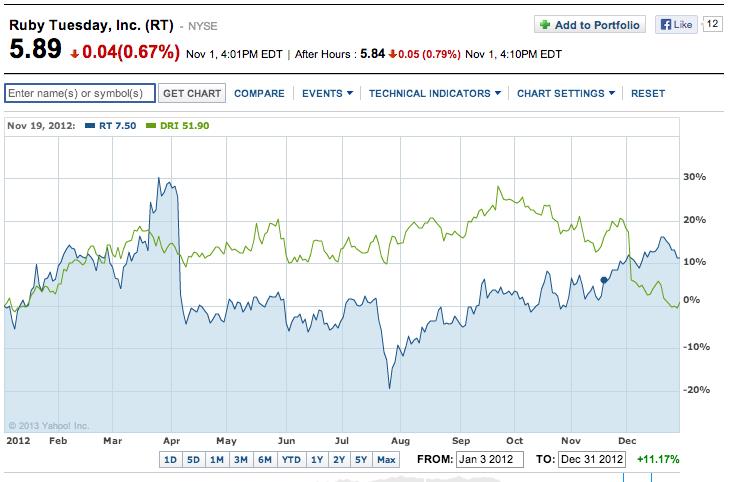Click the Facebook Like button

tap(676, 25)
